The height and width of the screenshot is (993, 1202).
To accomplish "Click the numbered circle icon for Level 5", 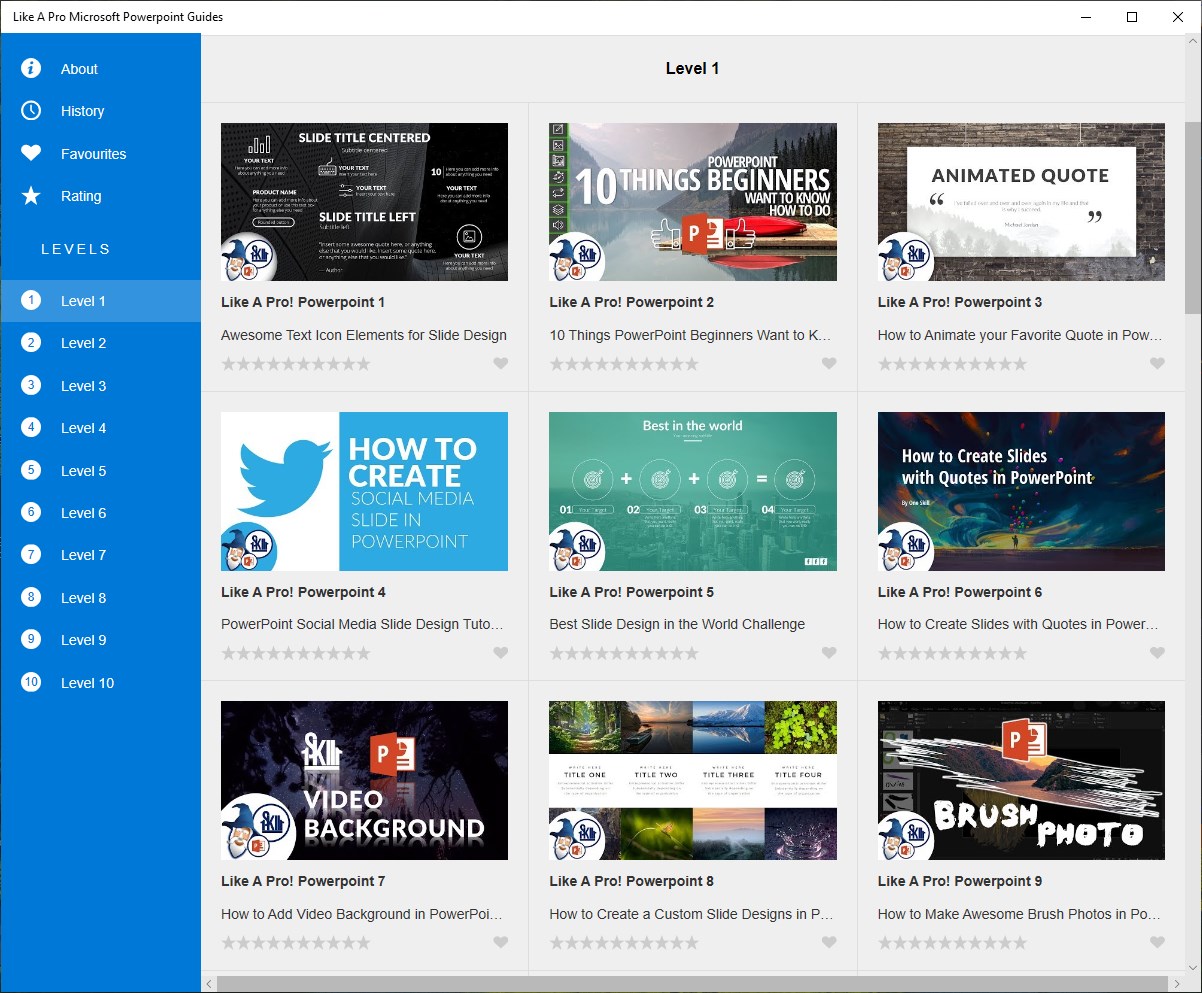I will point(31,470).
